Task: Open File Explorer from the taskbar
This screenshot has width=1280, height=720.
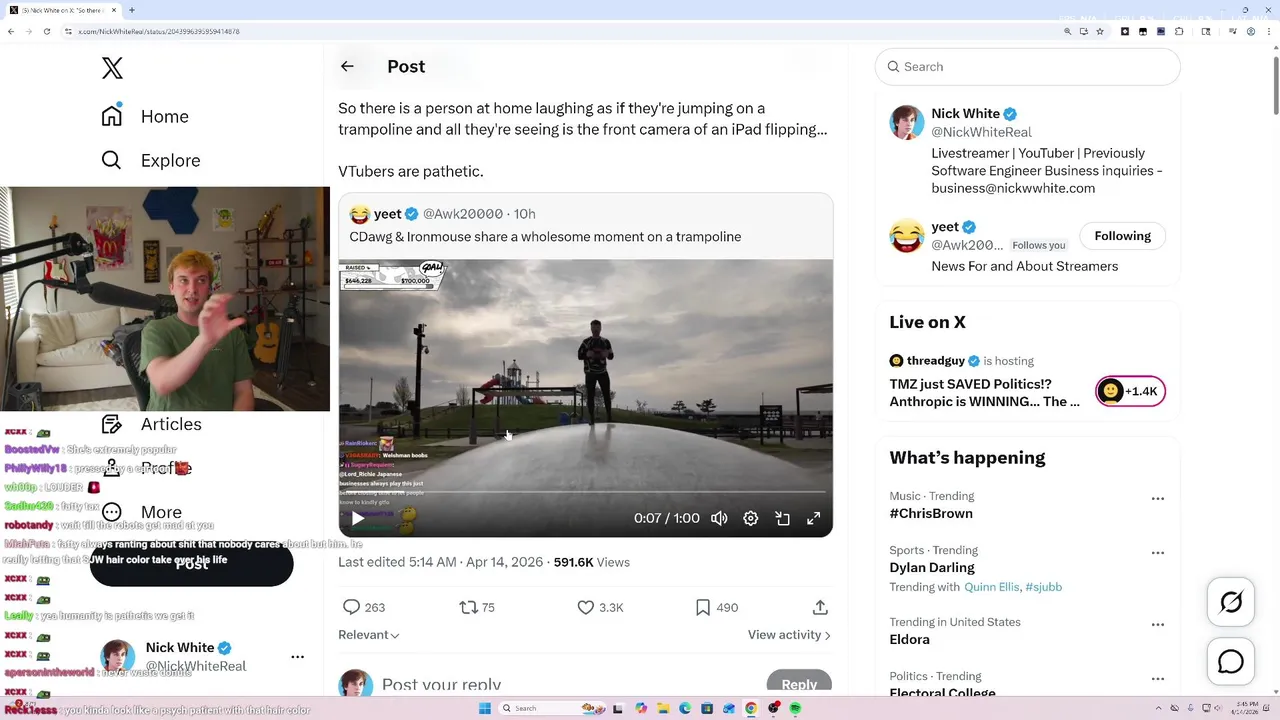Action: click(x=663, y=708)
